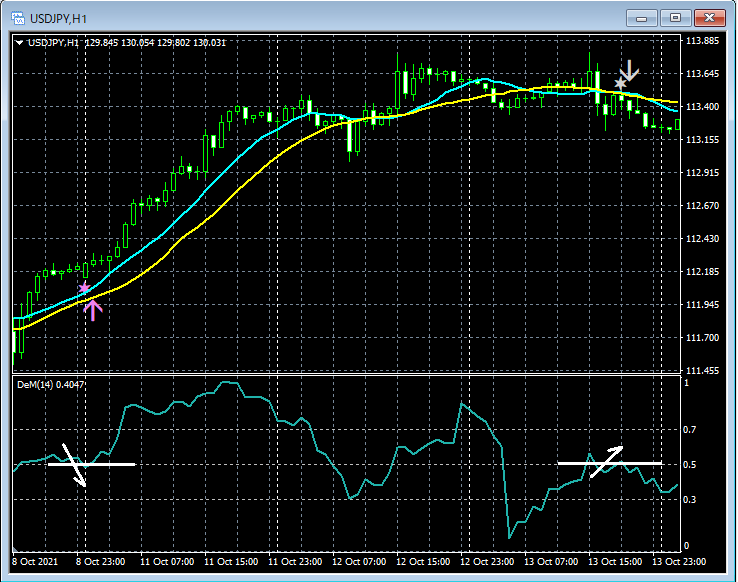Click the 0.5 DeMarker scale label
The width and height of the screenshot is (738, 582).
[x=689, y=464]
